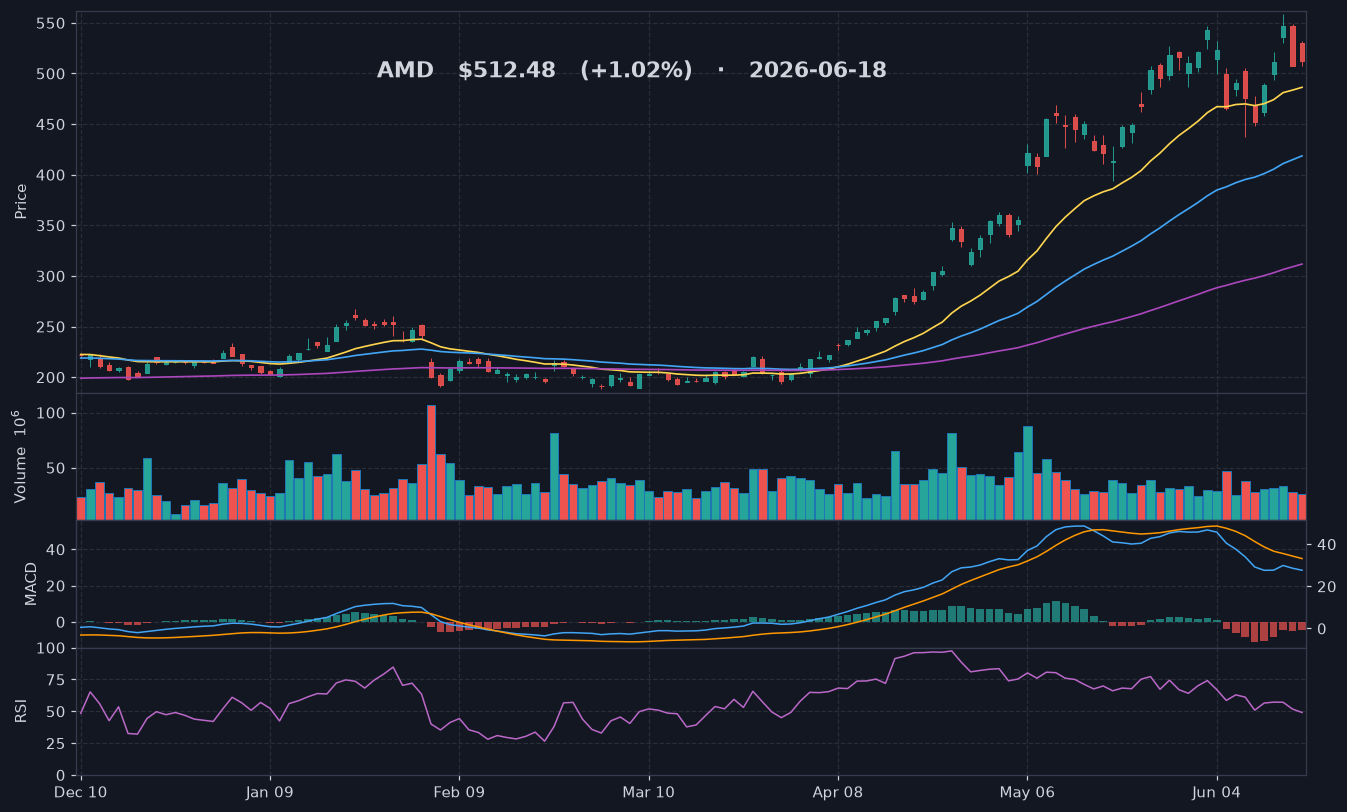Click the 550 price axis tick
The height and width of the screenshot is (812, 1347).
click(52, 23)
